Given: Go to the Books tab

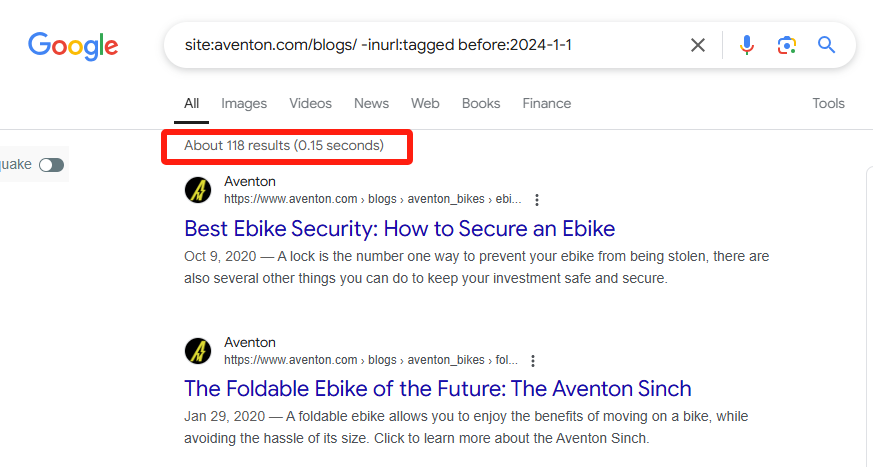Looking at the screenshot, I should point(481,104).
